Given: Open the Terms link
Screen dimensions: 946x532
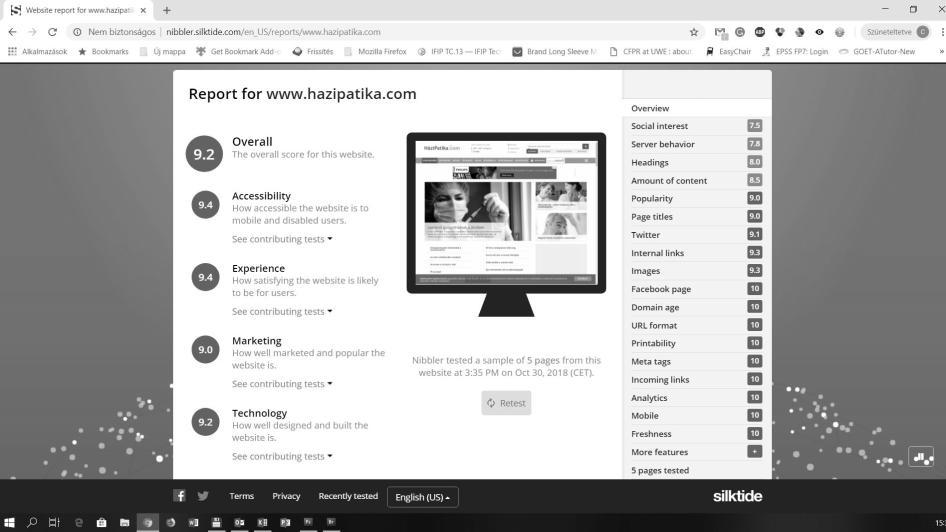Looking at the screenshot, I should click(241, 496).
